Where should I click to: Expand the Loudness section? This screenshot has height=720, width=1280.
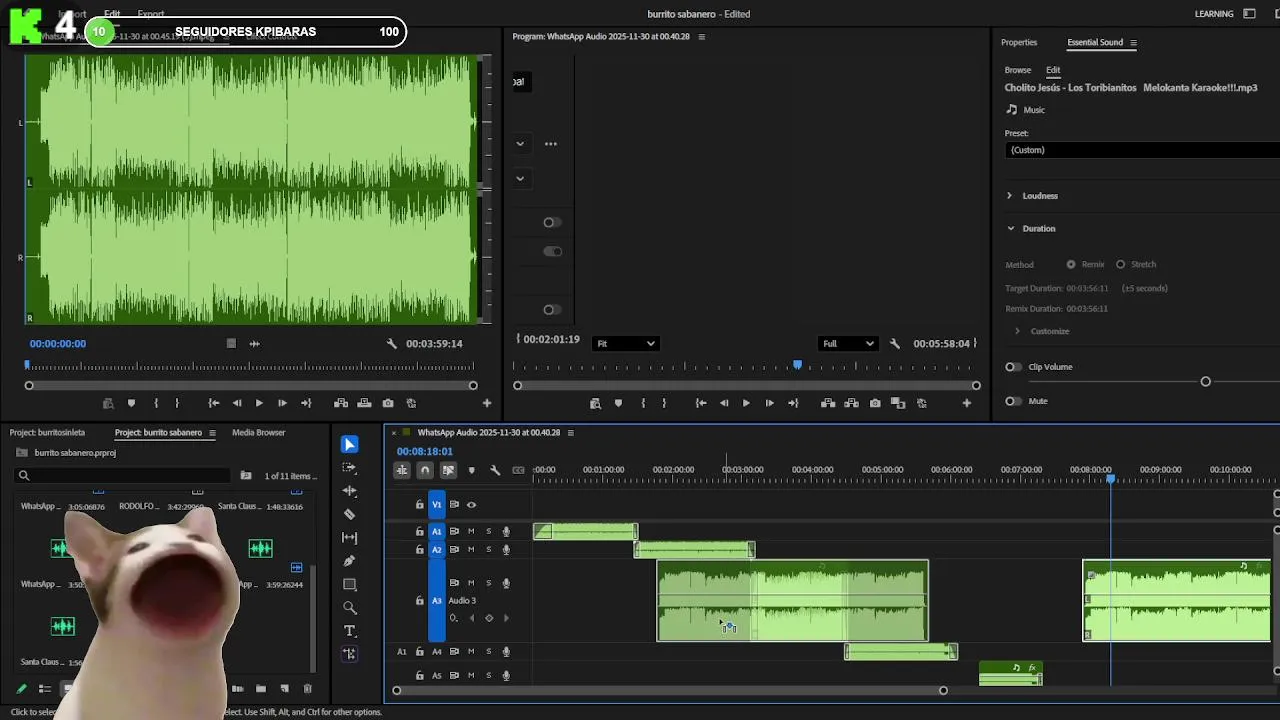pos(1009,196)
